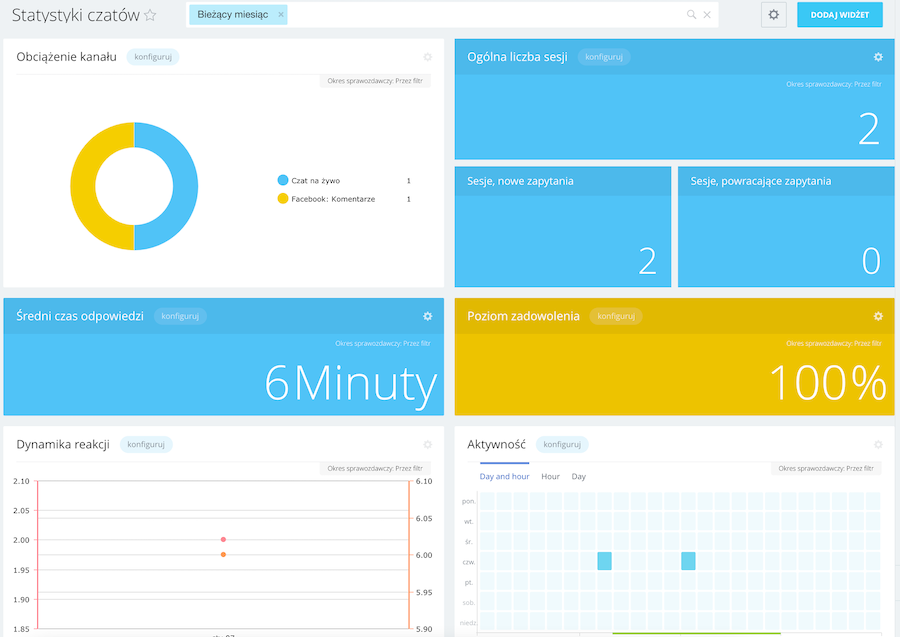Click the Facebook: Komentarze legend label

(333, 199)
